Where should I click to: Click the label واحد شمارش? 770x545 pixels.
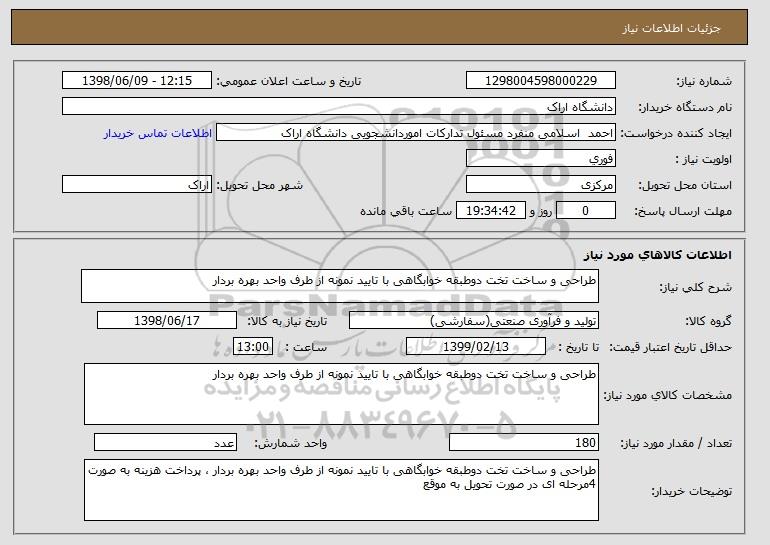click(290, 443)
